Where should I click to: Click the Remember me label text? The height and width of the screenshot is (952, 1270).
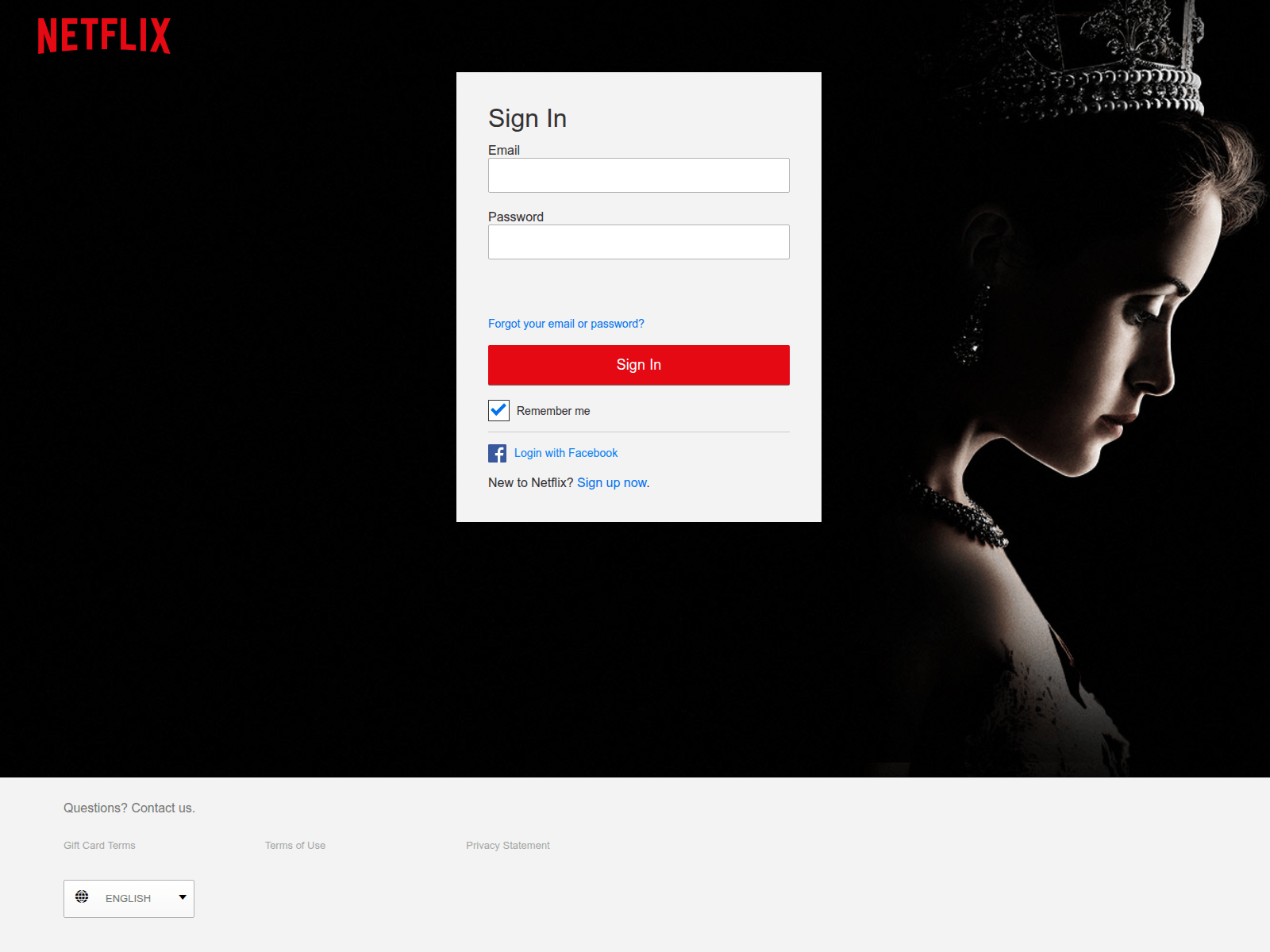coord(553,411)
